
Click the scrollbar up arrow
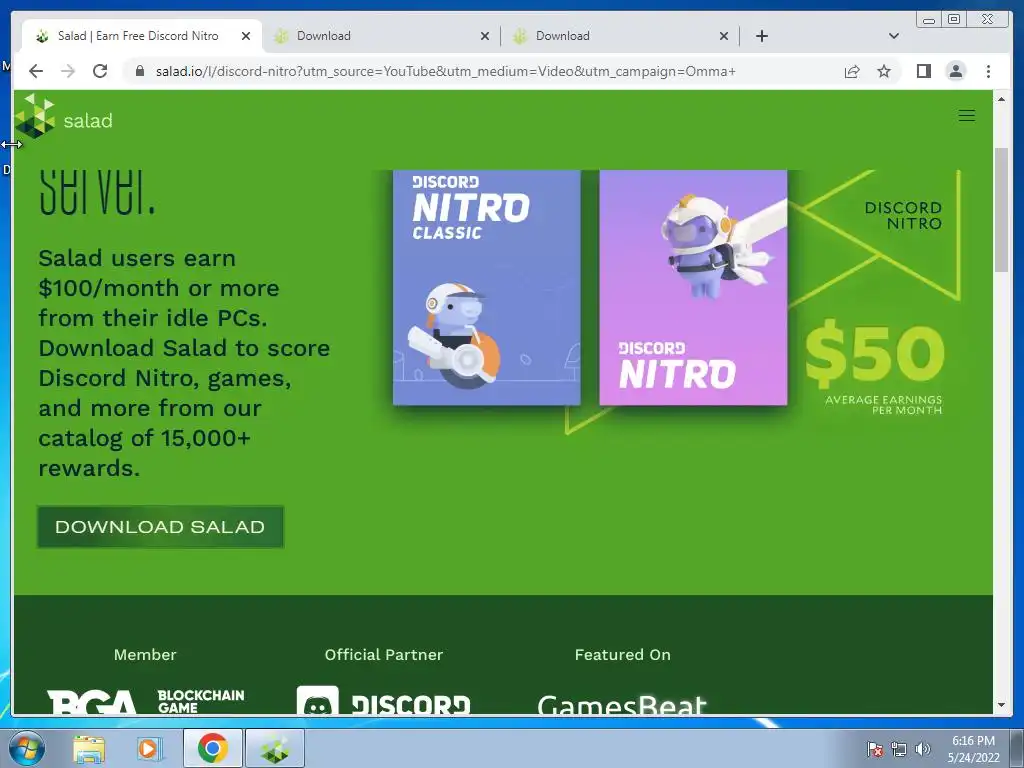pyautogui.click(x=1001, y=99)
